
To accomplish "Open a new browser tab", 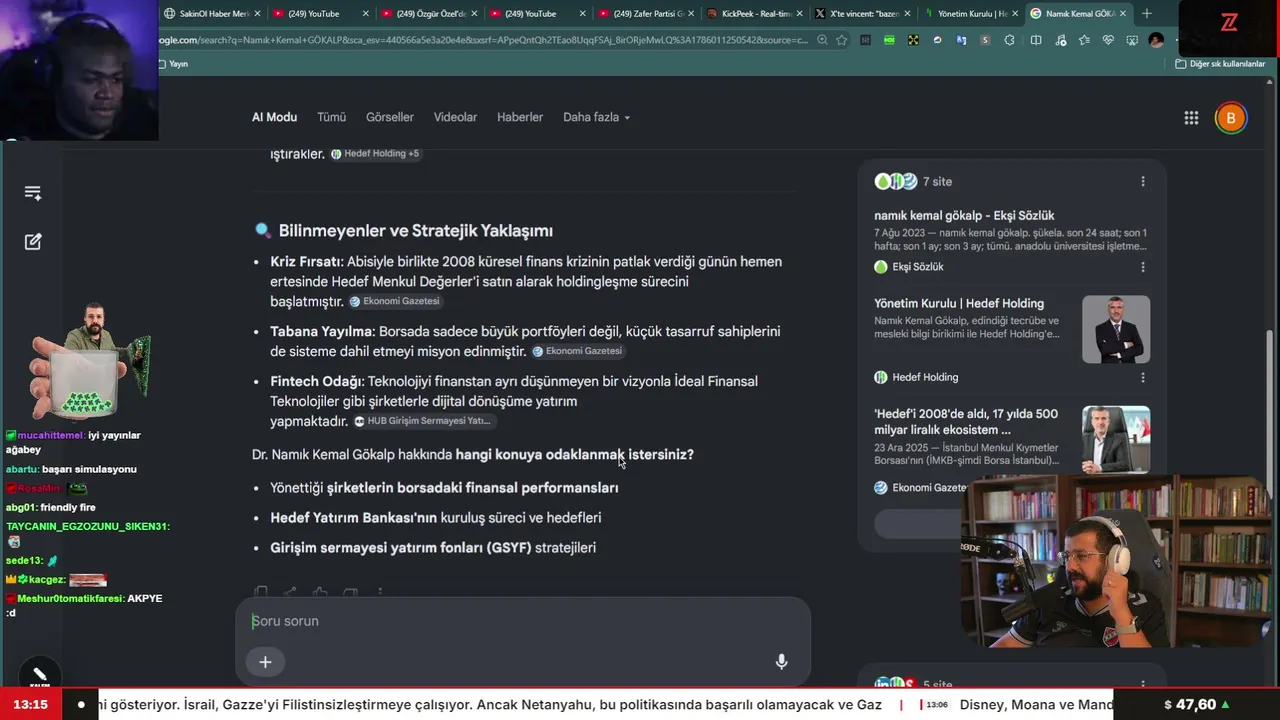I will click(1146, 13).
